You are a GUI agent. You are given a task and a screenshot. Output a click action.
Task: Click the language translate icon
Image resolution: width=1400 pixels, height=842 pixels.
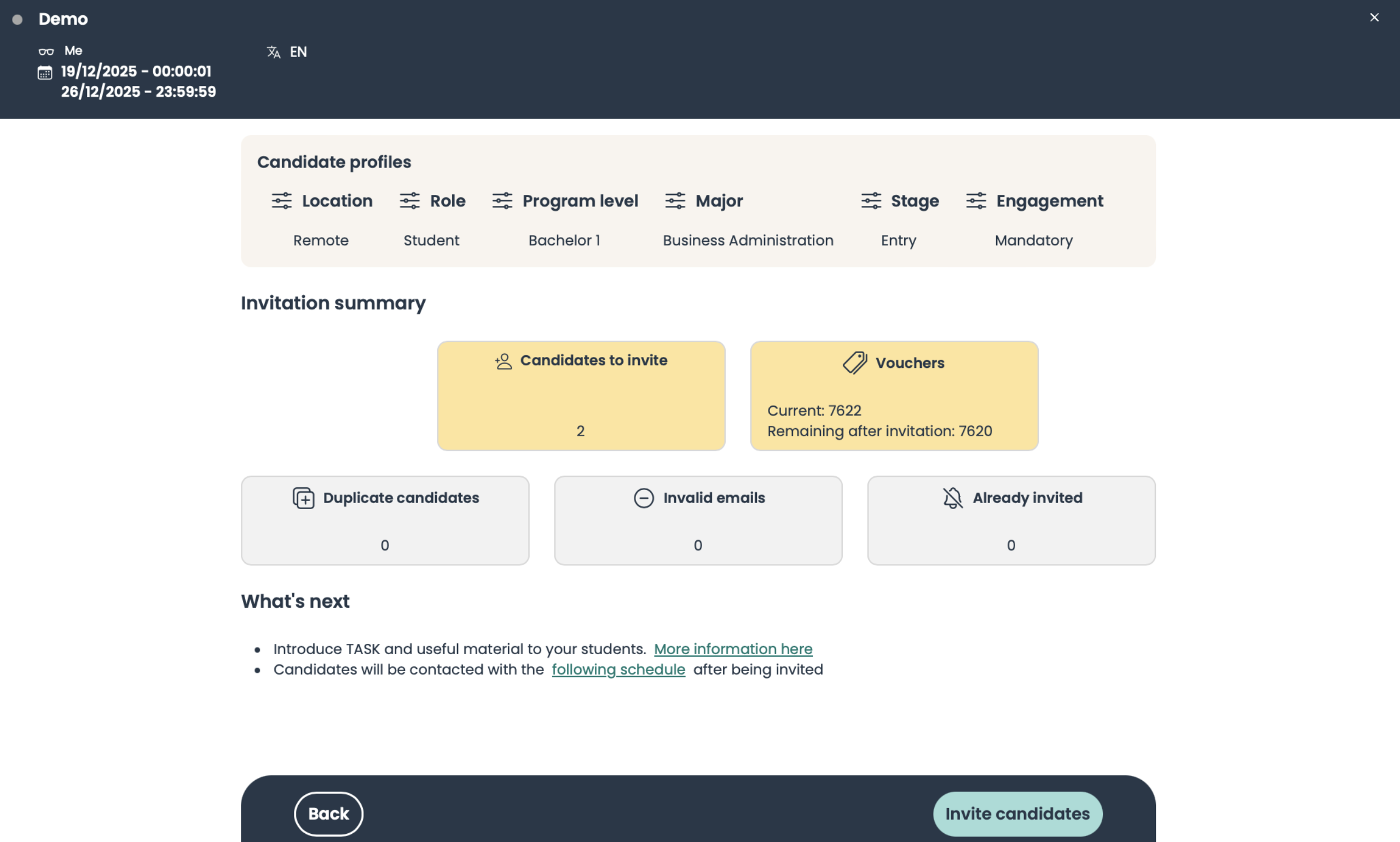pyautogui.click(x=273, y=52)
